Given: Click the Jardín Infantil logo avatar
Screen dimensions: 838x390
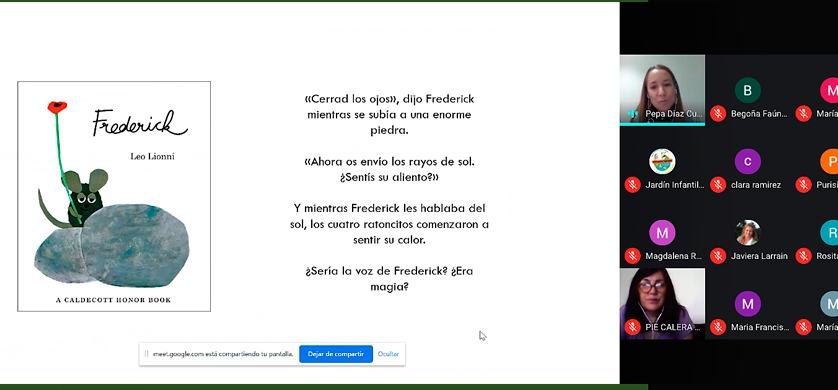Looking at the screenshot, I should 662,161.
